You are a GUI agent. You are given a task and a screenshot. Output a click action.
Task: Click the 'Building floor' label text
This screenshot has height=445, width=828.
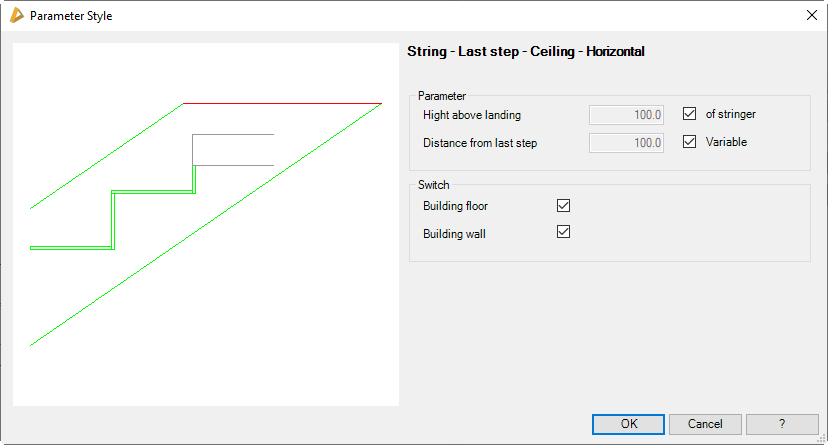[456, 206]
